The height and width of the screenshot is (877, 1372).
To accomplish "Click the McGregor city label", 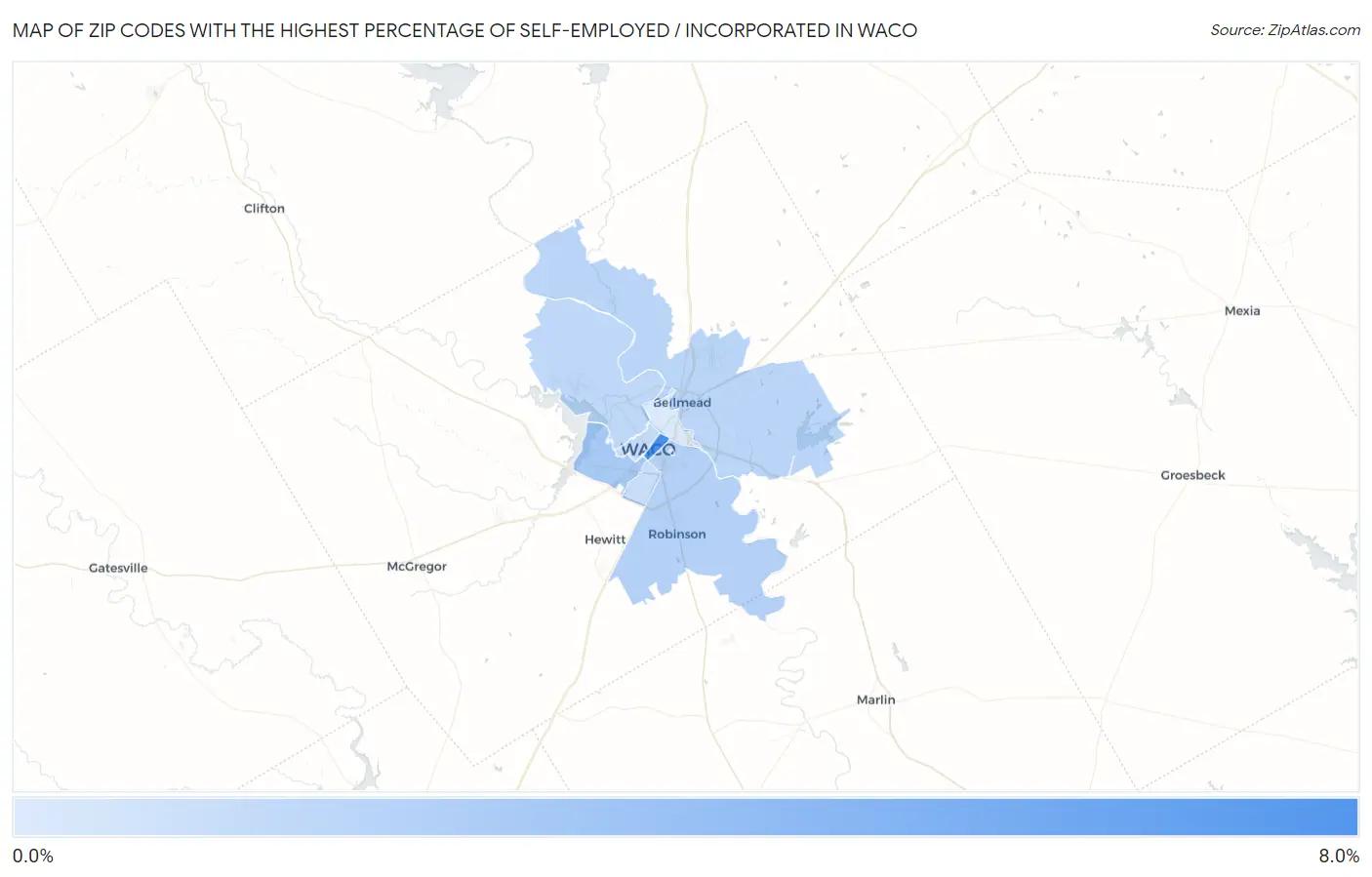I will click(417, 566).
